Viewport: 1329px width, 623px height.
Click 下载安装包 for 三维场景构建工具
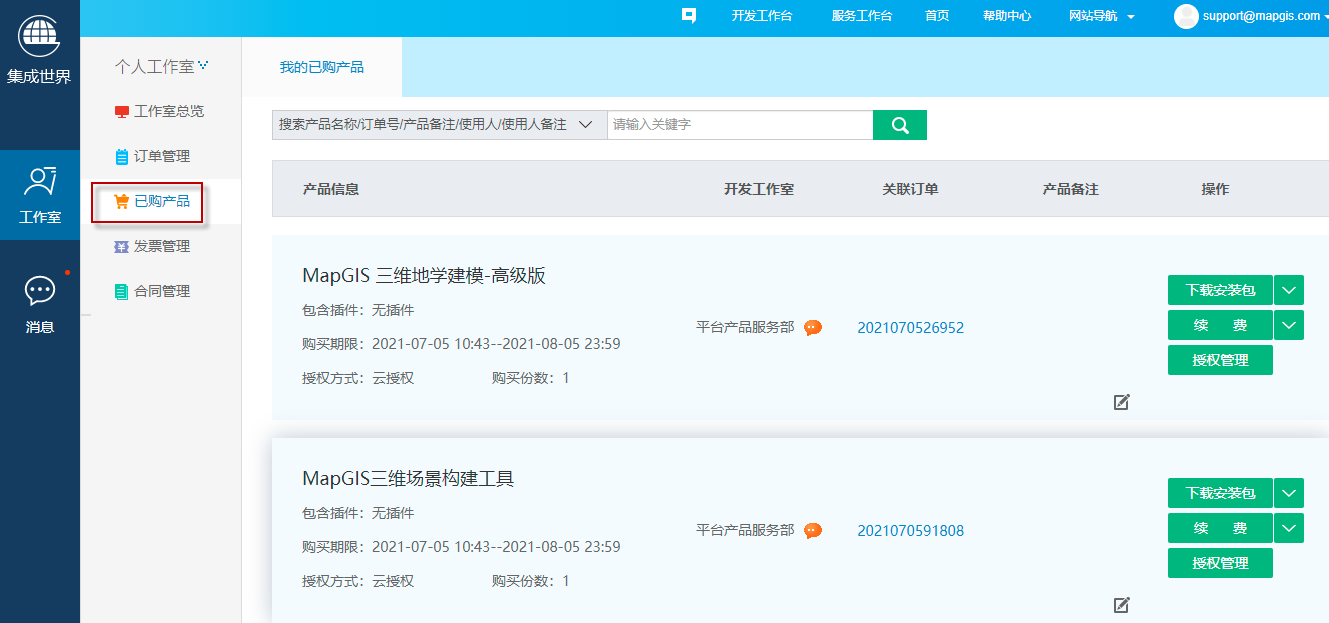coord(1220,493)
